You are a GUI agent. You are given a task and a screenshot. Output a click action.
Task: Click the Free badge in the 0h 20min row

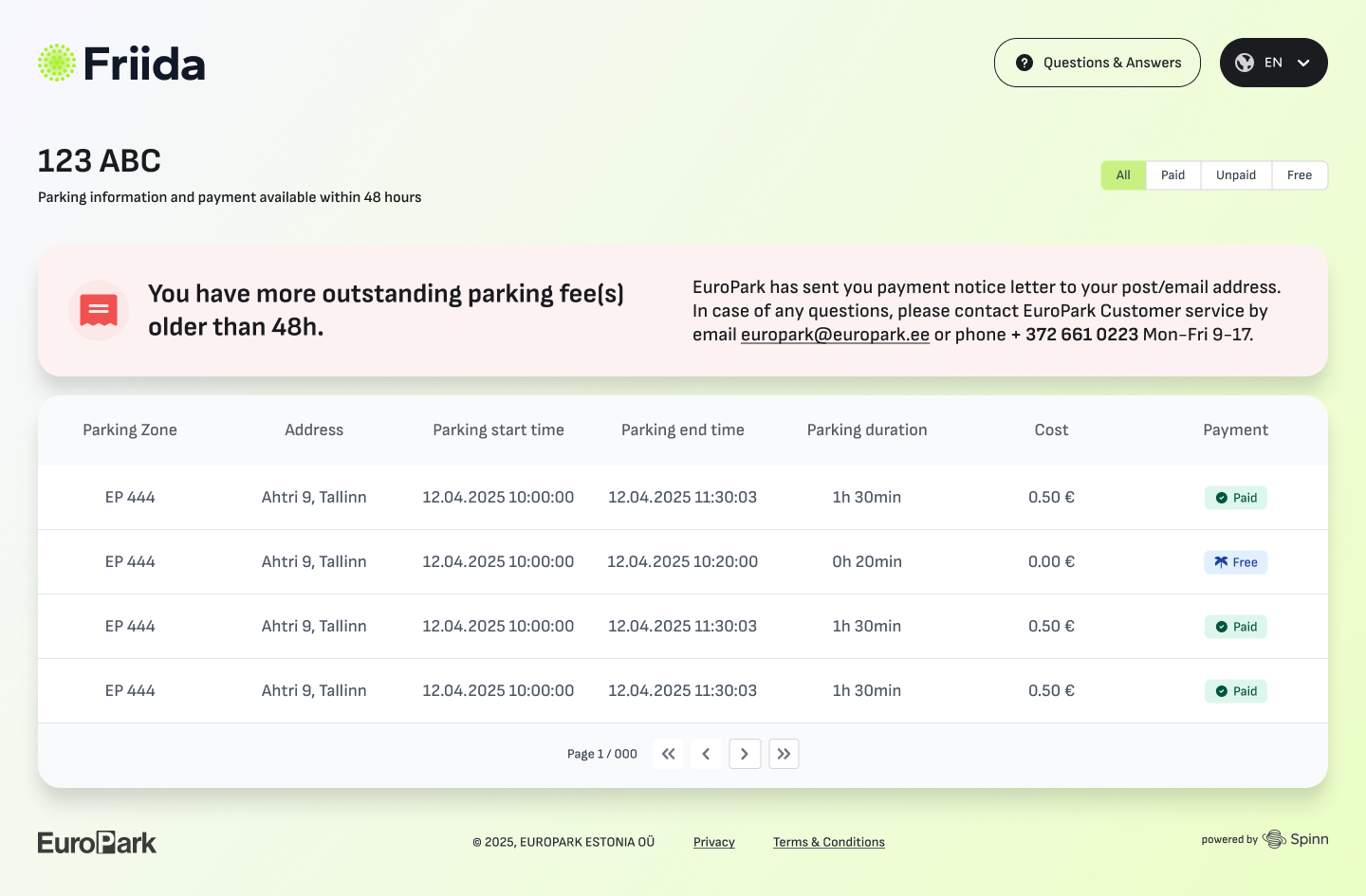point(1236,562)
